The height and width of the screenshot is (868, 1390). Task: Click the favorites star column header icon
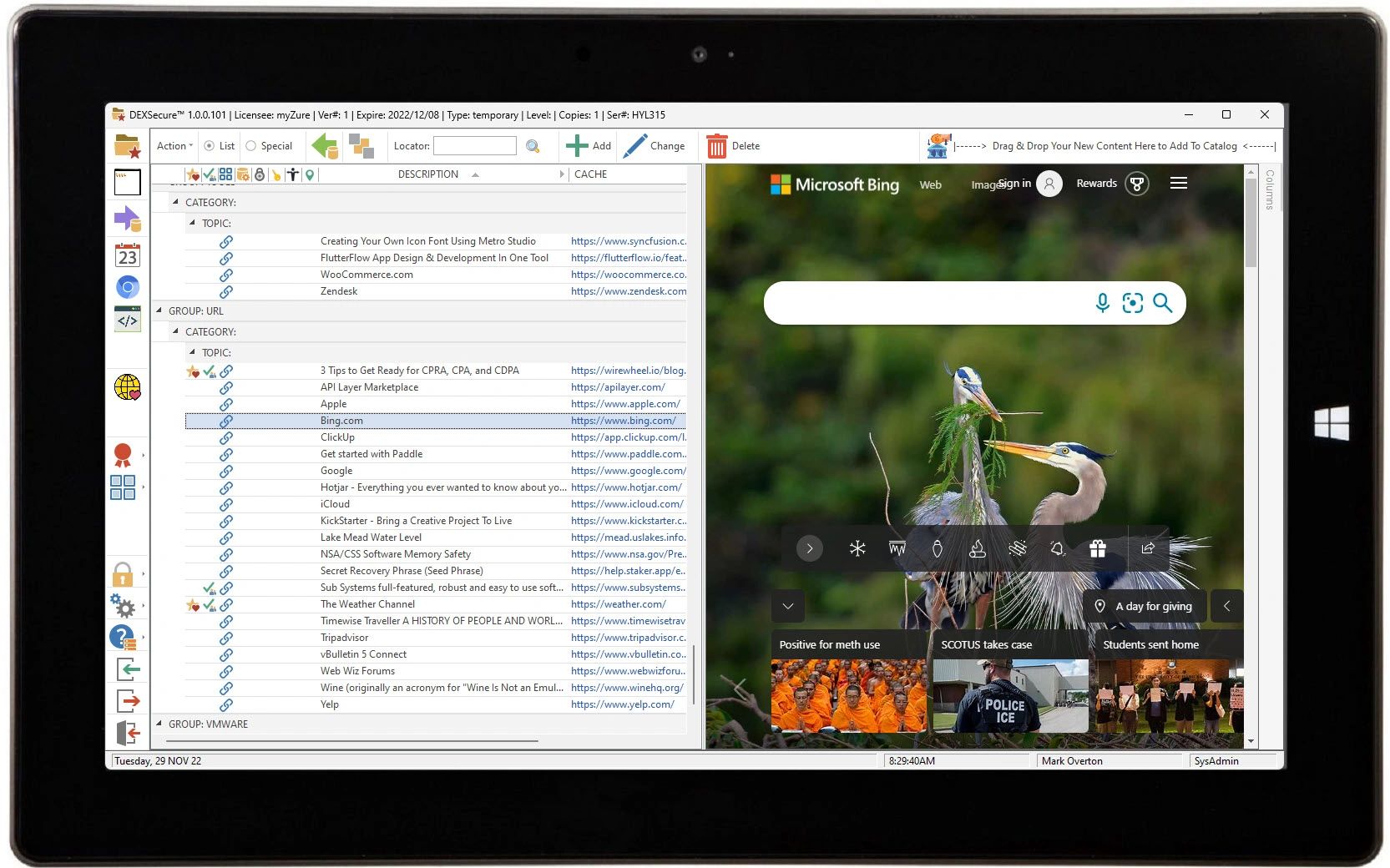click(193, 174)
